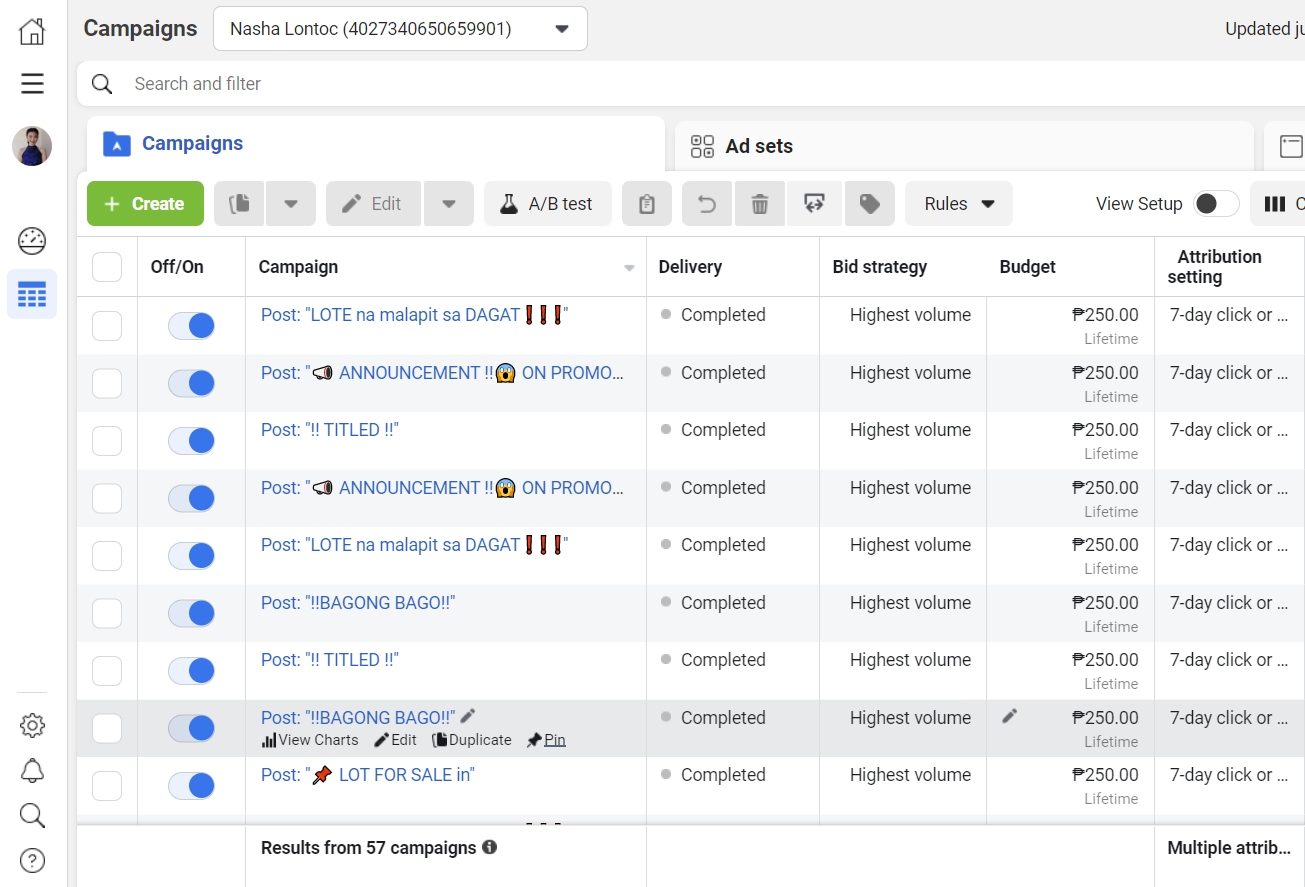Click View Charts under highlighted campaign
This screenshot has height=887, width=1305.
click(310, 740)
